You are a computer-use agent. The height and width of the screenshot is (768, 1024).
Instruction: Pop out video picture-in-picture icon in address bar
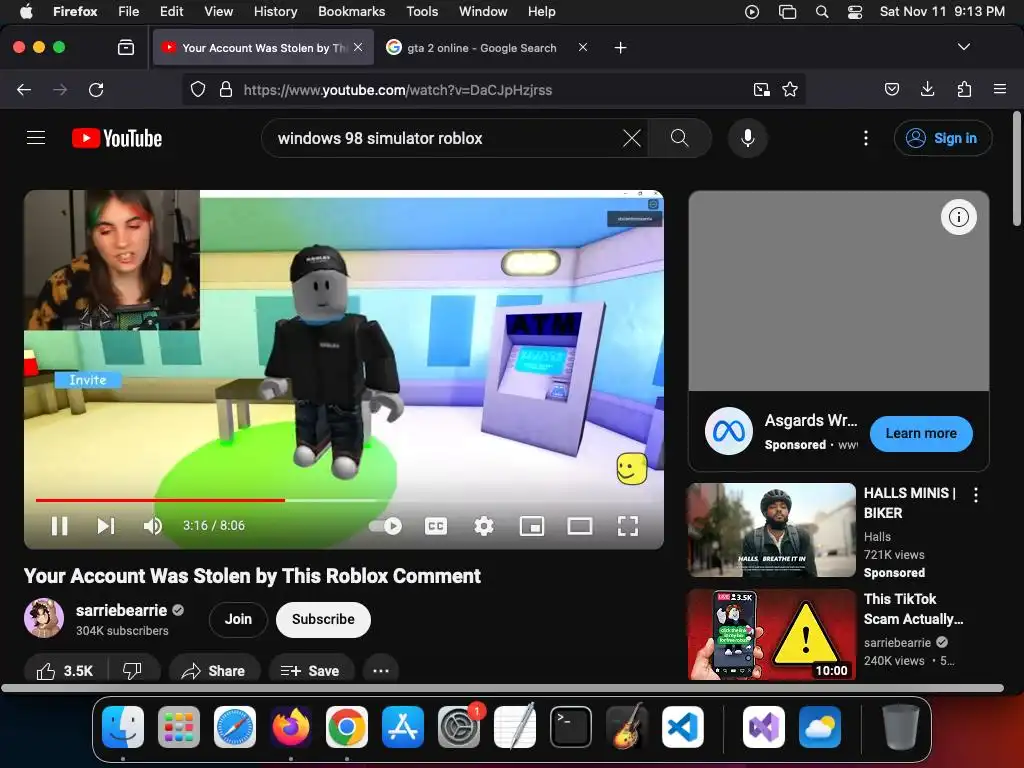[761, 89]
